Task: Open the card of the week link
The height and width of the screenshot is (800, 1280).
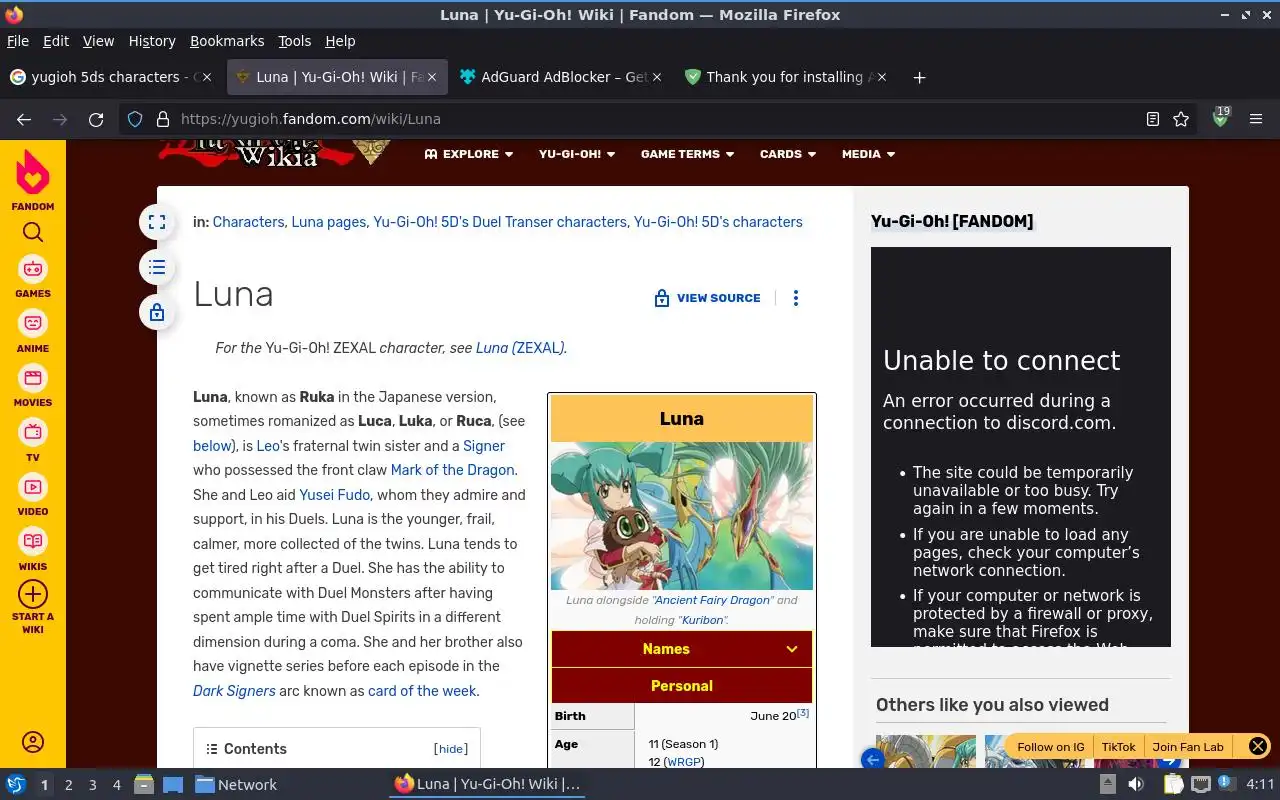Action: pyautogui.click(x=423, y=691)
